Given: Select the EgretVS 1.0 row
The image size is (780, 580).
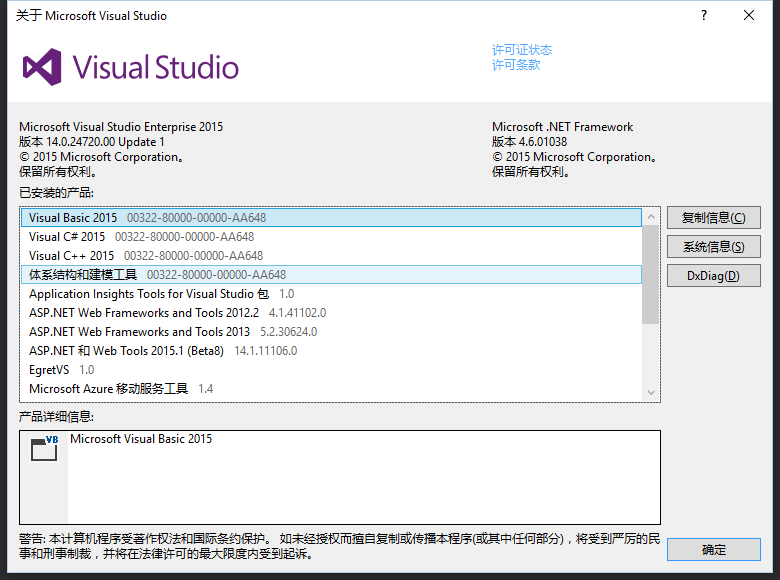Looking at the screenshot, I should pos(331,370).
